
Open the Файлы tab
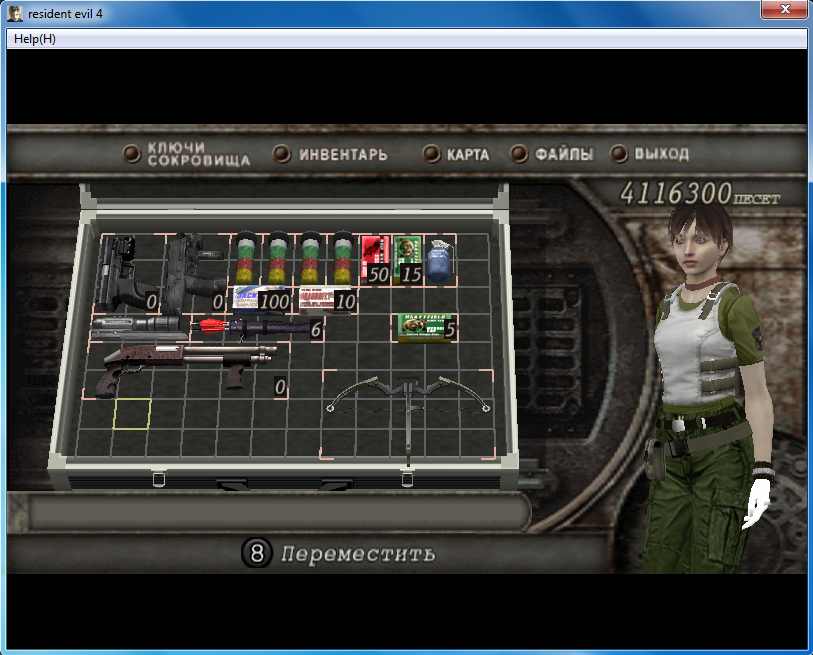coord(551,154)
